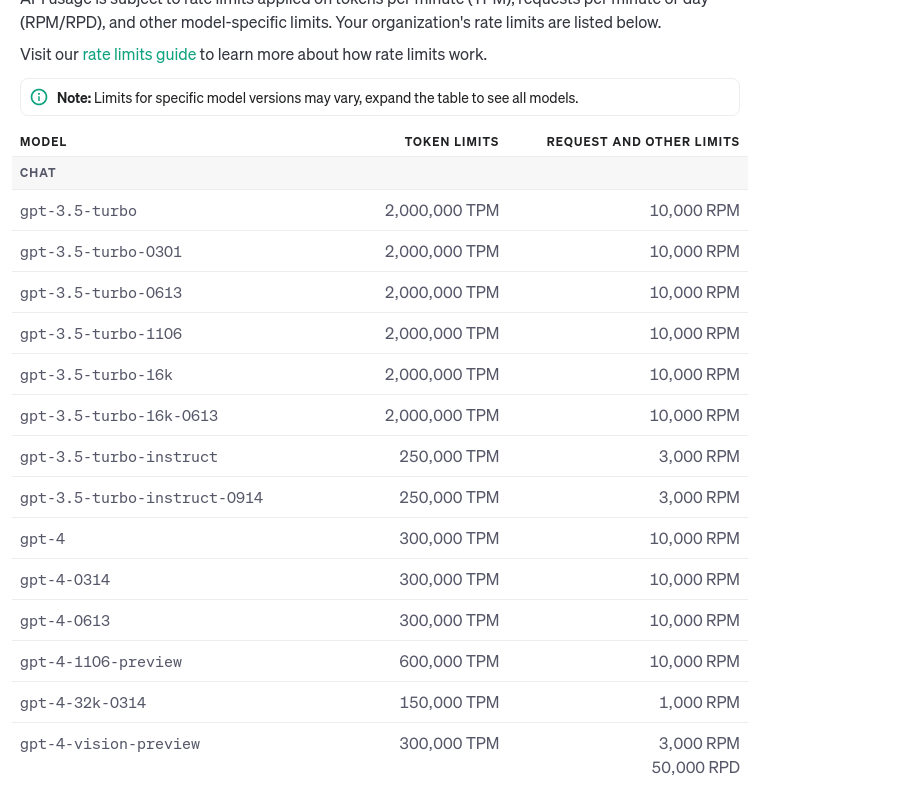Click the 10,000 RPM value for gpt-4-1106-preview
Viewport: 902px width, 786px height.
[x=694, y=662]
